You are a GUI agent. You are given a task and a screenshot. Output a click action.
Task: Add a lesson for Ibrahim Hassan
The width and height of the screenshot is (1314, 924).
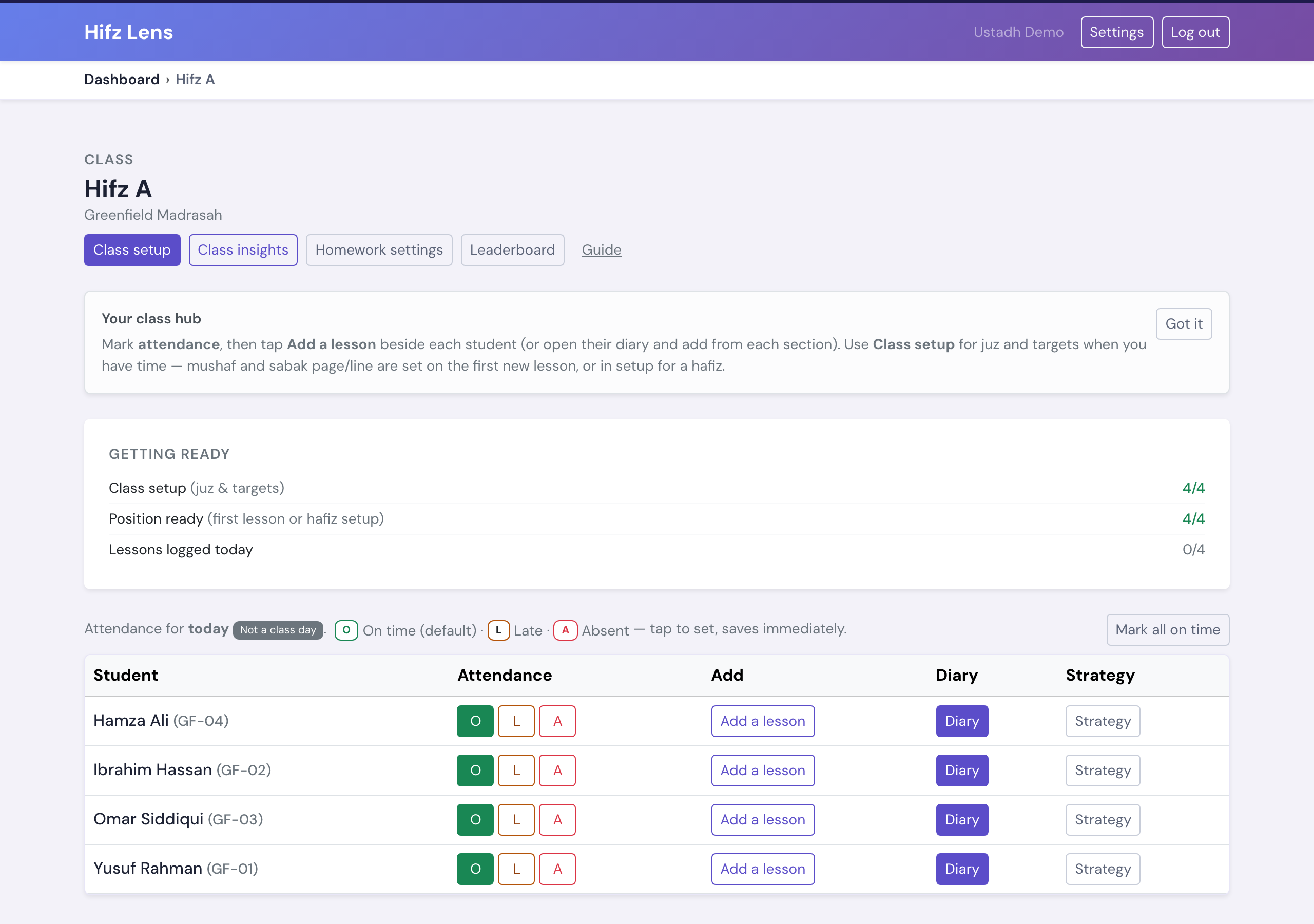tap(763, 770)
